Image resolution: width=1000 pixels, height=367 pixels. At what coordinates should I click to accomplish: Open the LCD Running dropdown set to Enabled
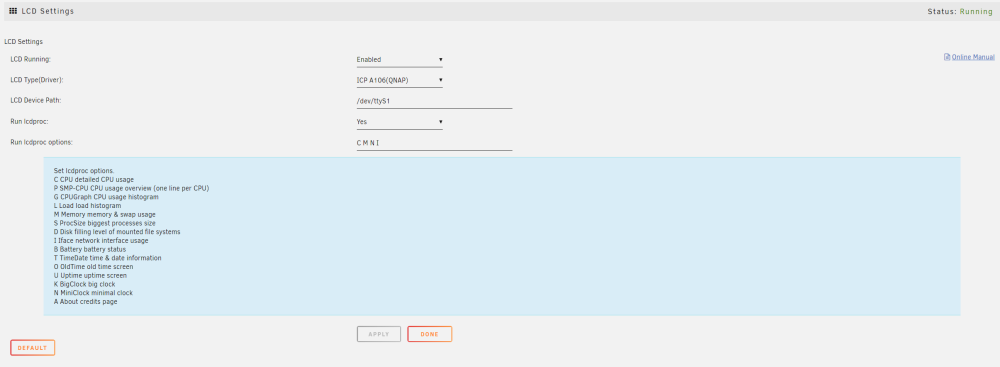tap(399, 60)
